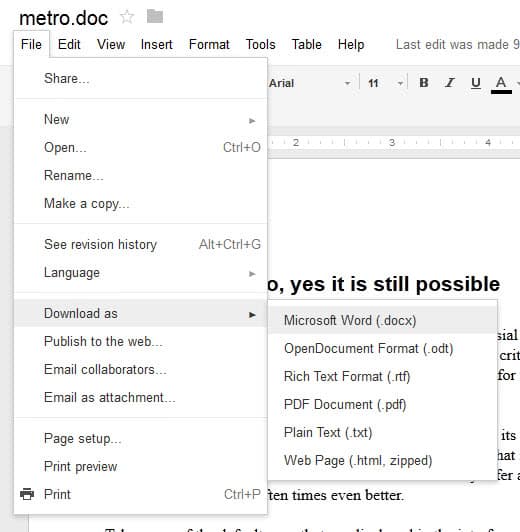Screen dimensions: 520x532
Task: Choose Share... from File menu
Action: (x=140, y=78)
